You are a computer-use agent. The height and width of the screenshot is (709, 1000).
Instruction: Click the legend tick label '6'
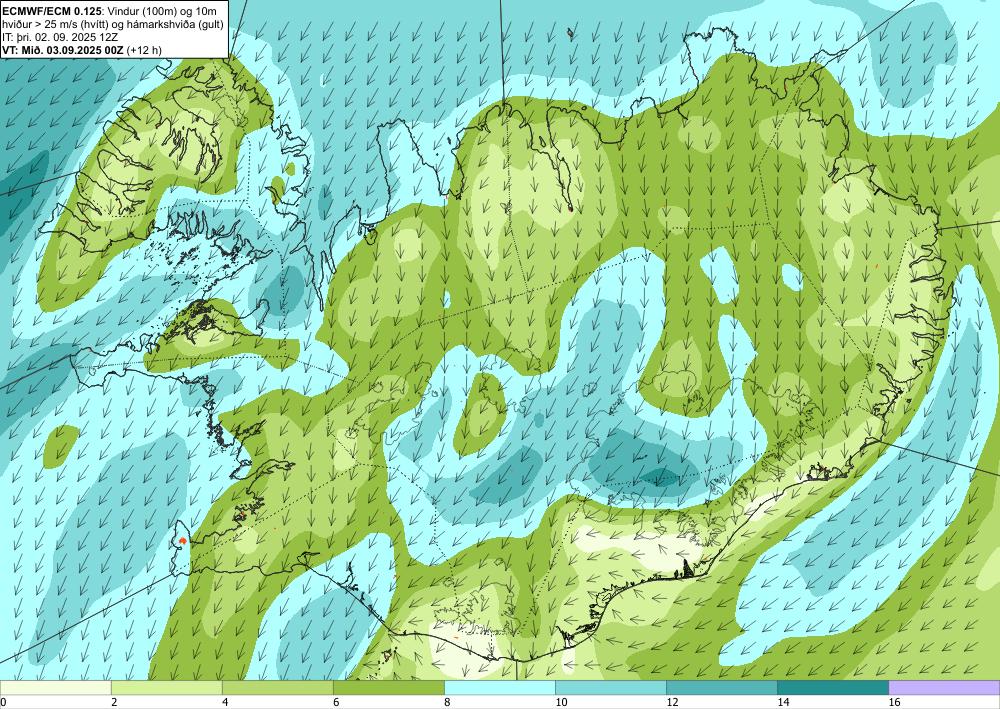[336, 702]
